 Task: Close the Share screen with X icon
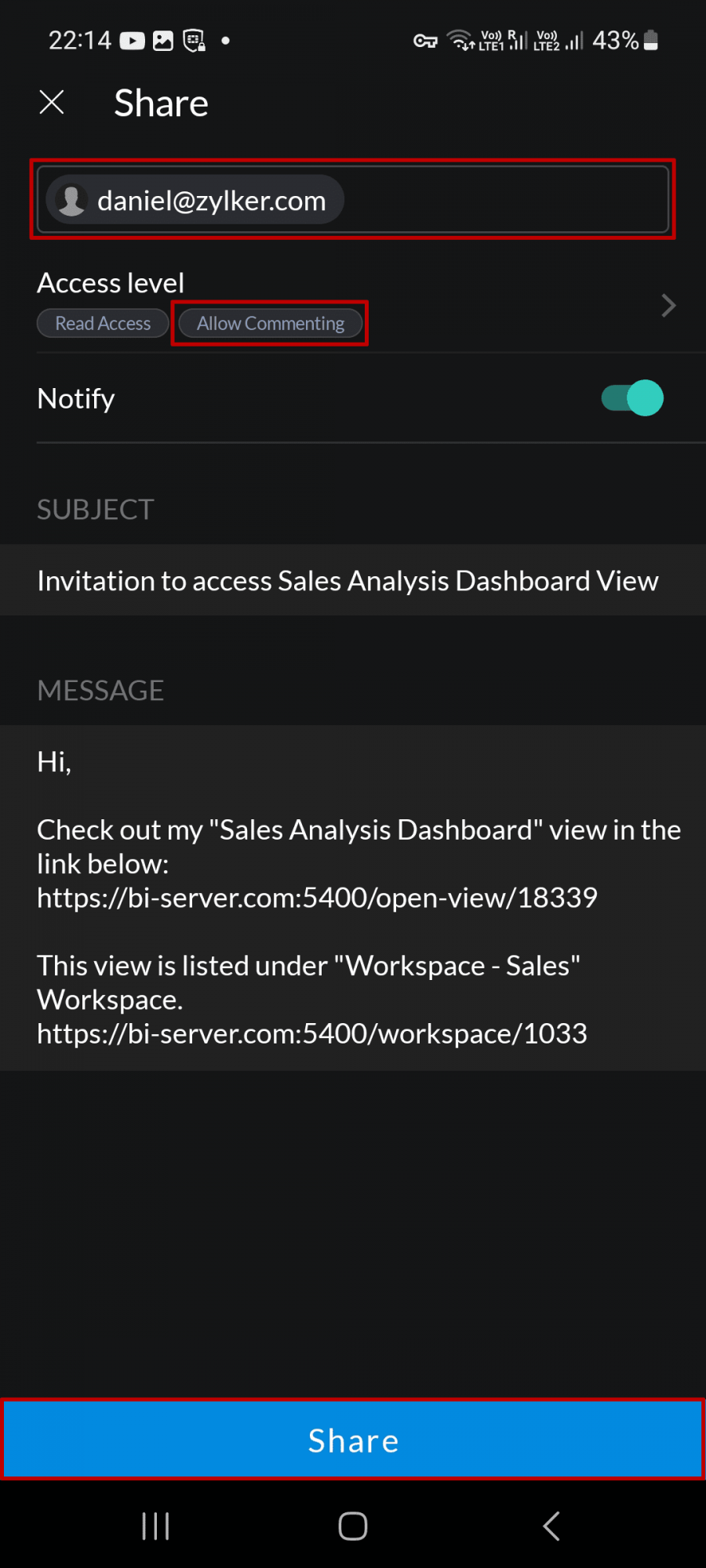click(x=52, y=102)
